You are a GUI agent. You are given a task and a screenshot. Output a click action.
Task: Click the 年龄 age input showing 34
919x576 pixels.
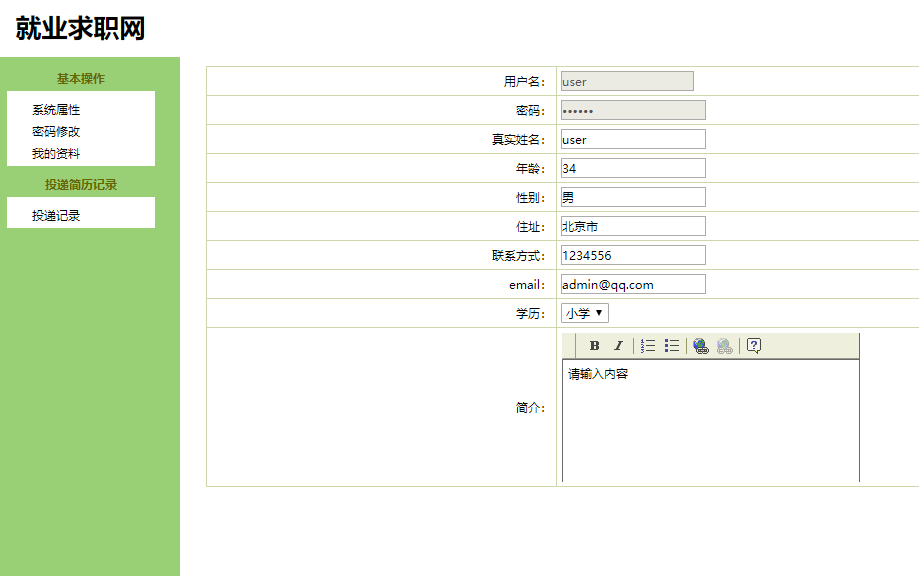[x=631, y=168]
